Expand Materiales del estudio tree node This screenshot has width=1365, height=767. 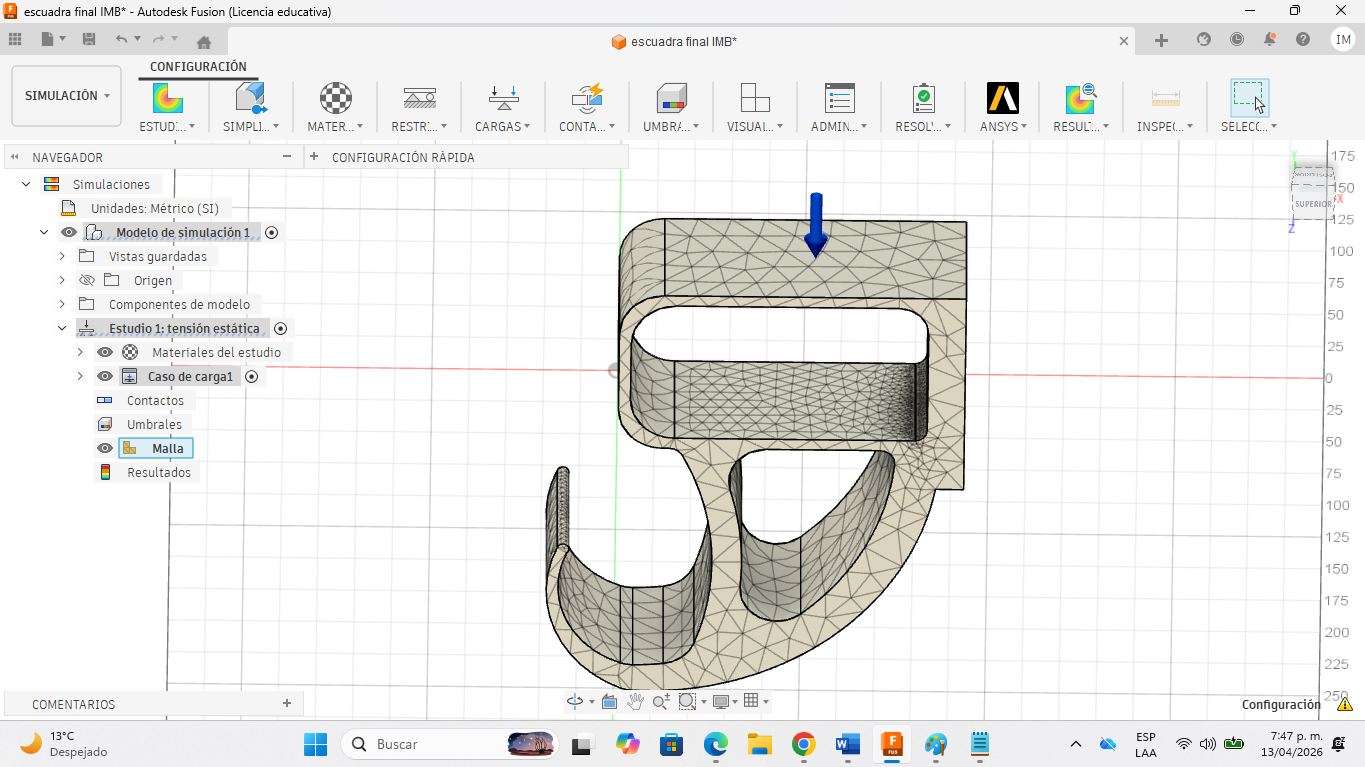point(80,352)
